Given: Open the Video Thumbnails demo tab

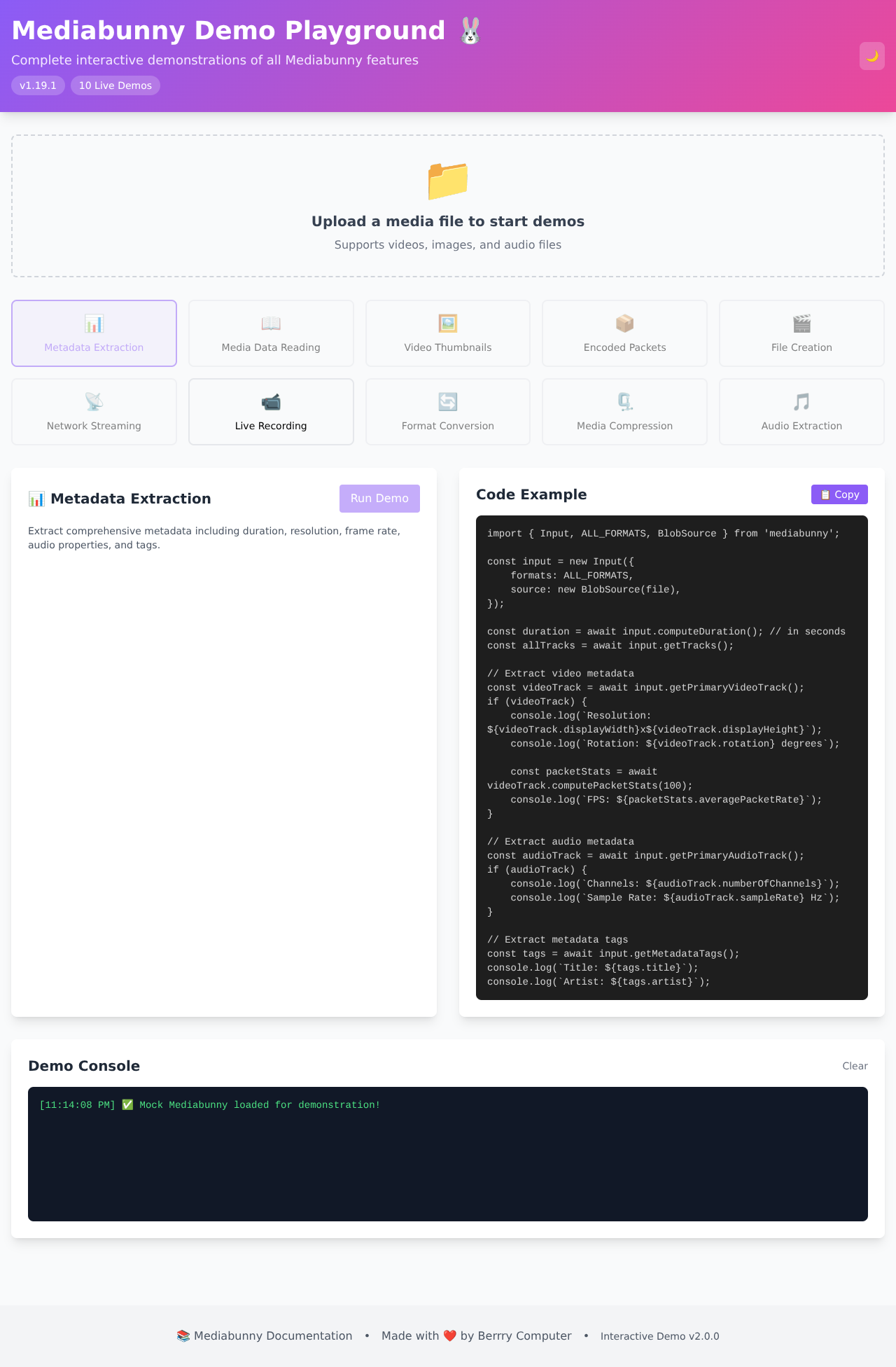Looking at the screenshot, I should [x=448, y=333].
